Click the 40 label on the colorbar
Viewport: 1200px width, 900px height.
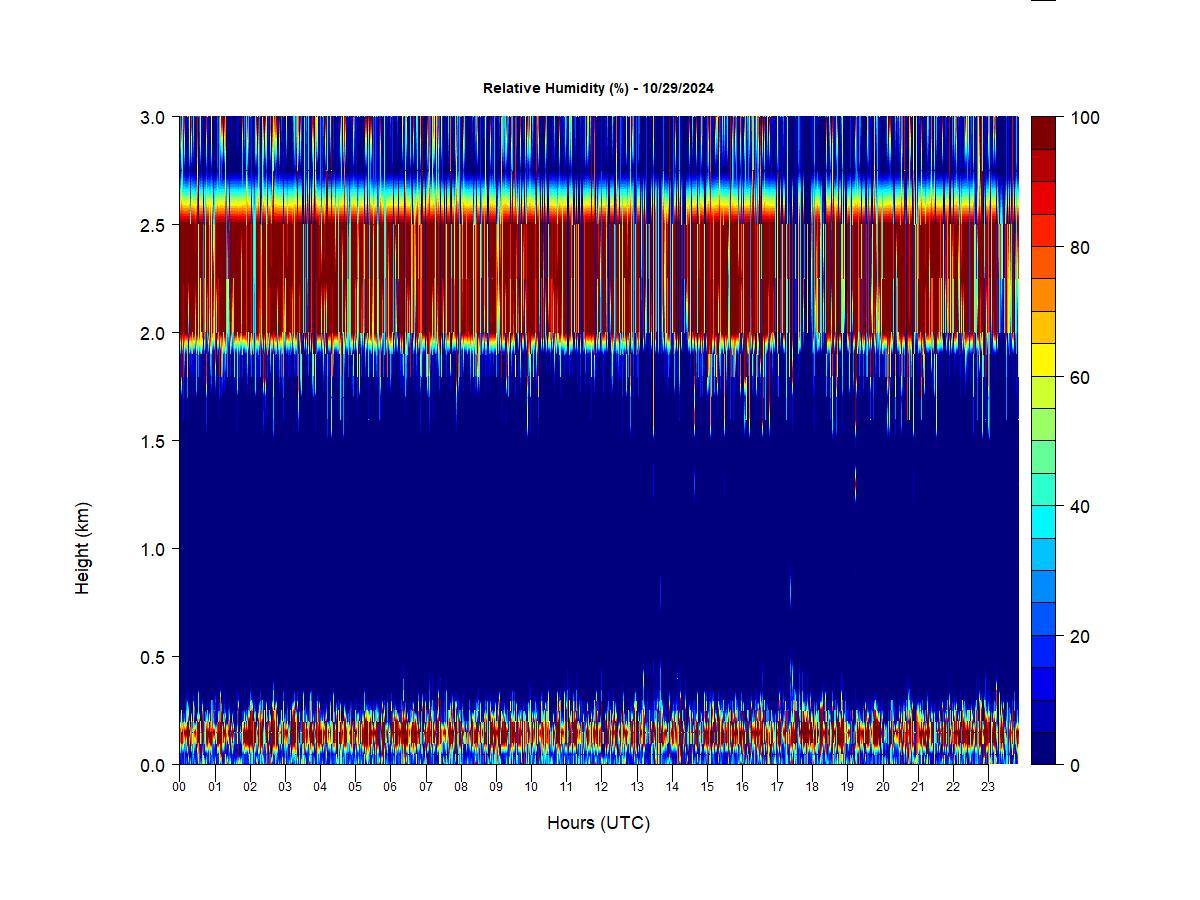click(x=1079, y=507)
